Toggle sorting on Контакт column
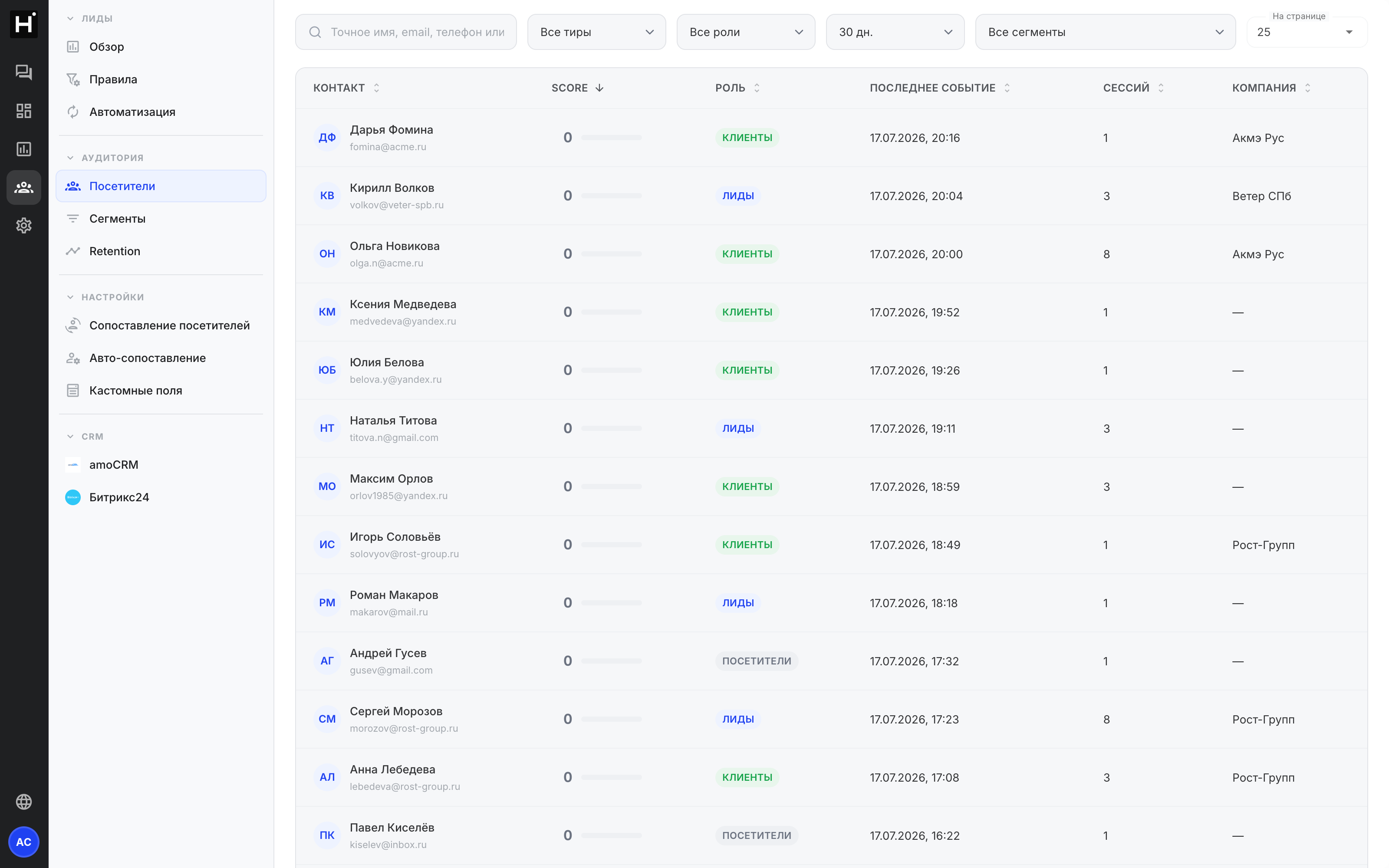The height and width of the screenshot is (868, 1389). coord(376,88)
